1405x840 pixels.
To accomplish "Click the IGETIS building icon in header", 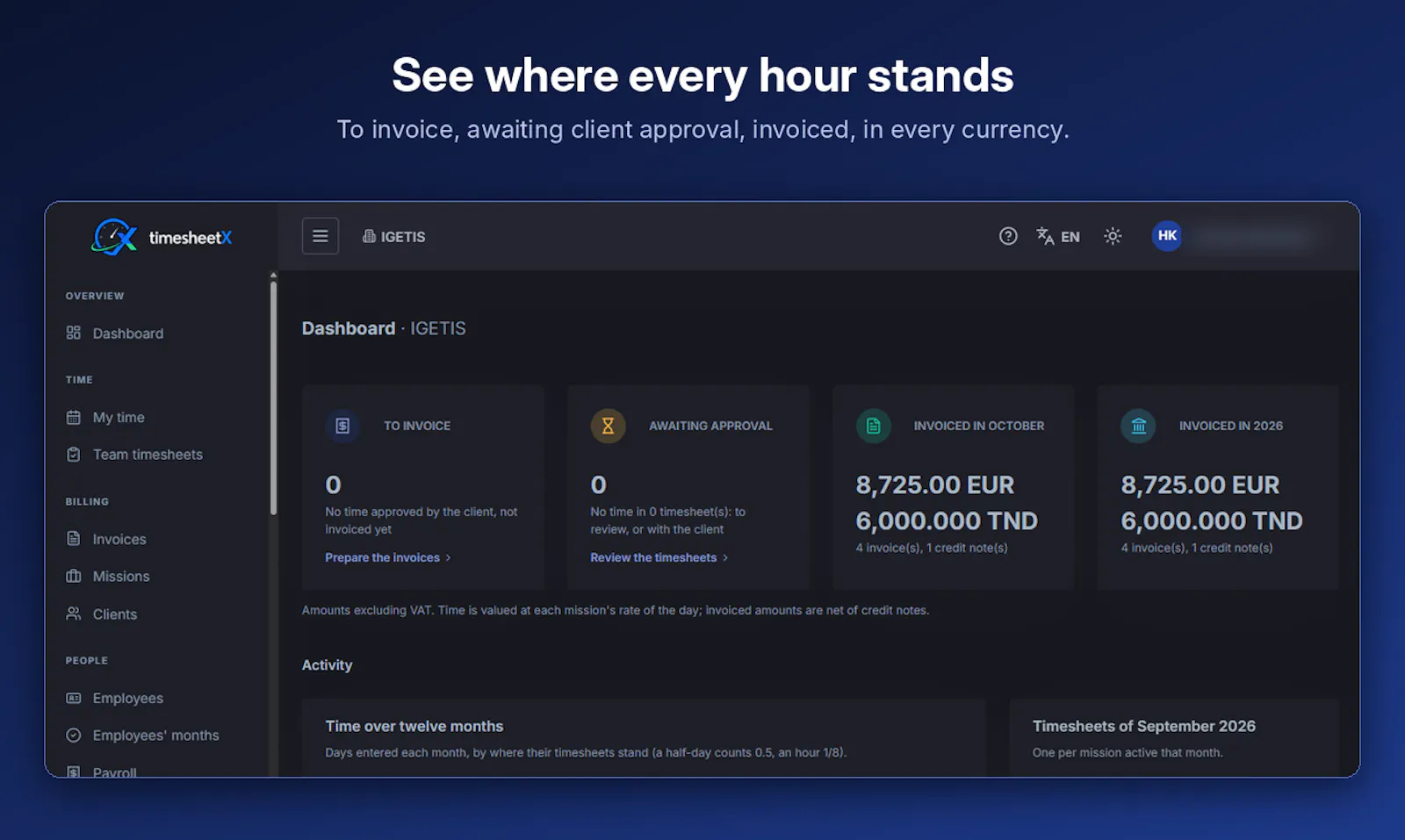I will click(369, 236).
